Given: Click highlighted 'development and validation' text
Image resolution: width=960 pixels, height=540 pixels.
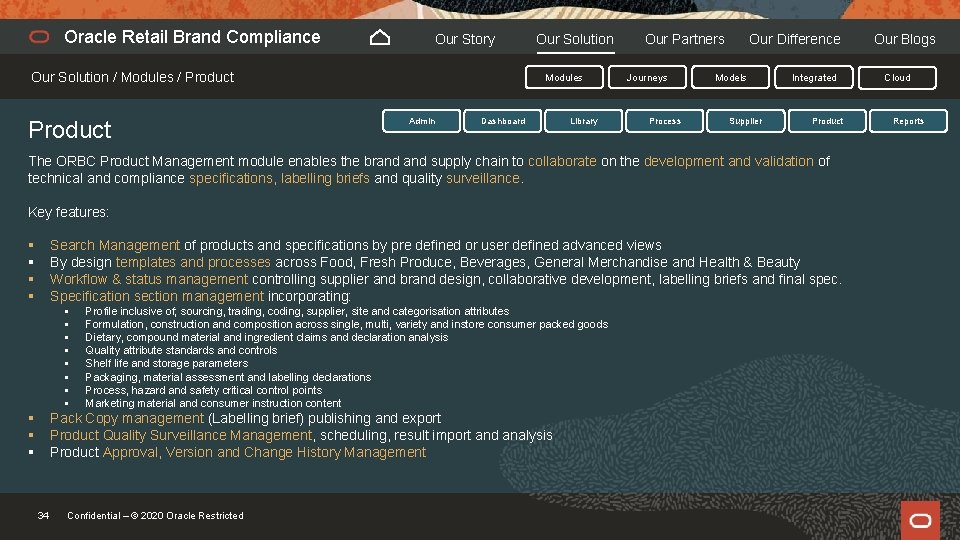Looking at the screenshot, I should tap(729, 161).
